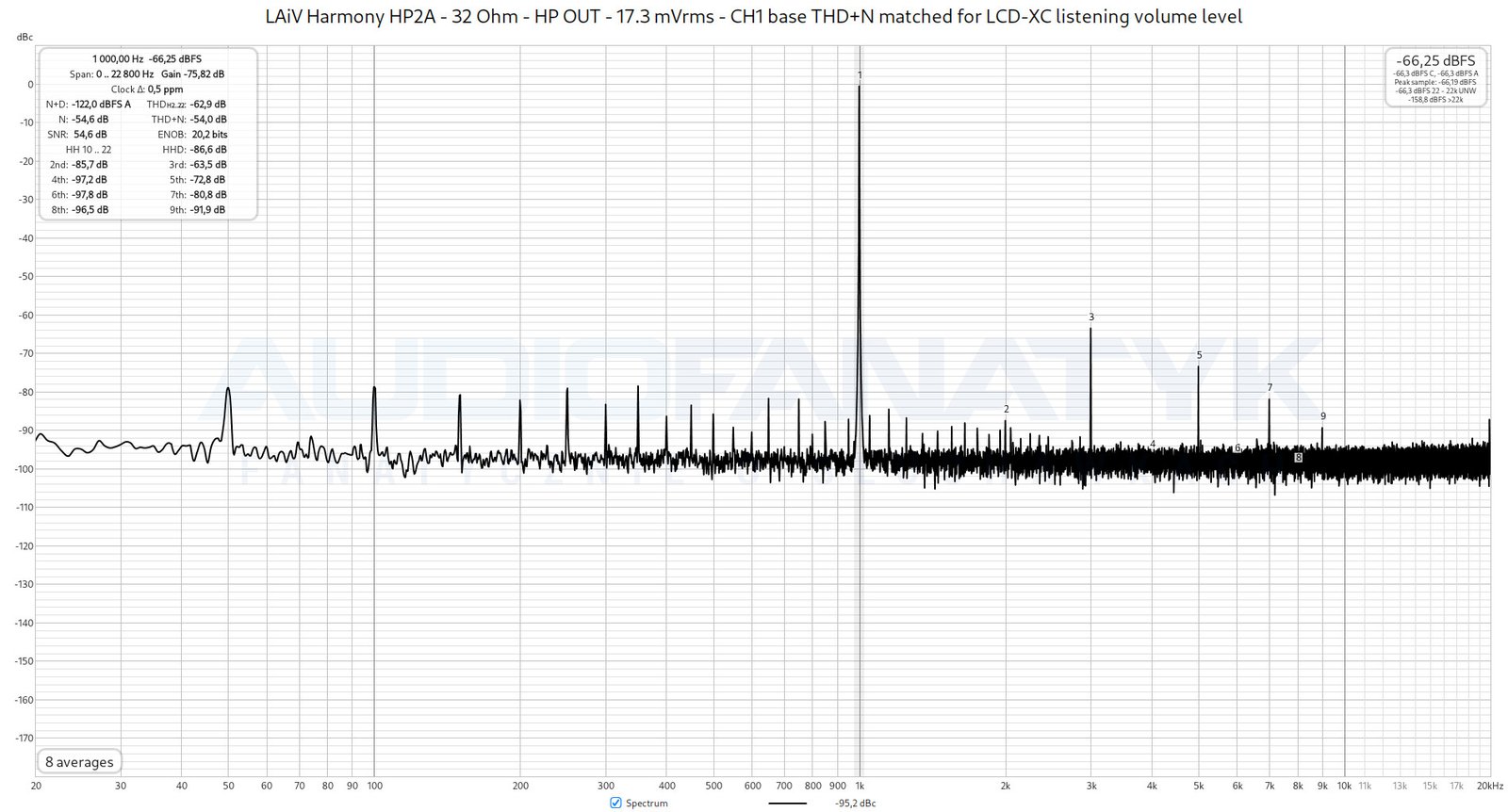
Task: Click the dBc unit label on the Y axis
Action: (x=25, y=37)
